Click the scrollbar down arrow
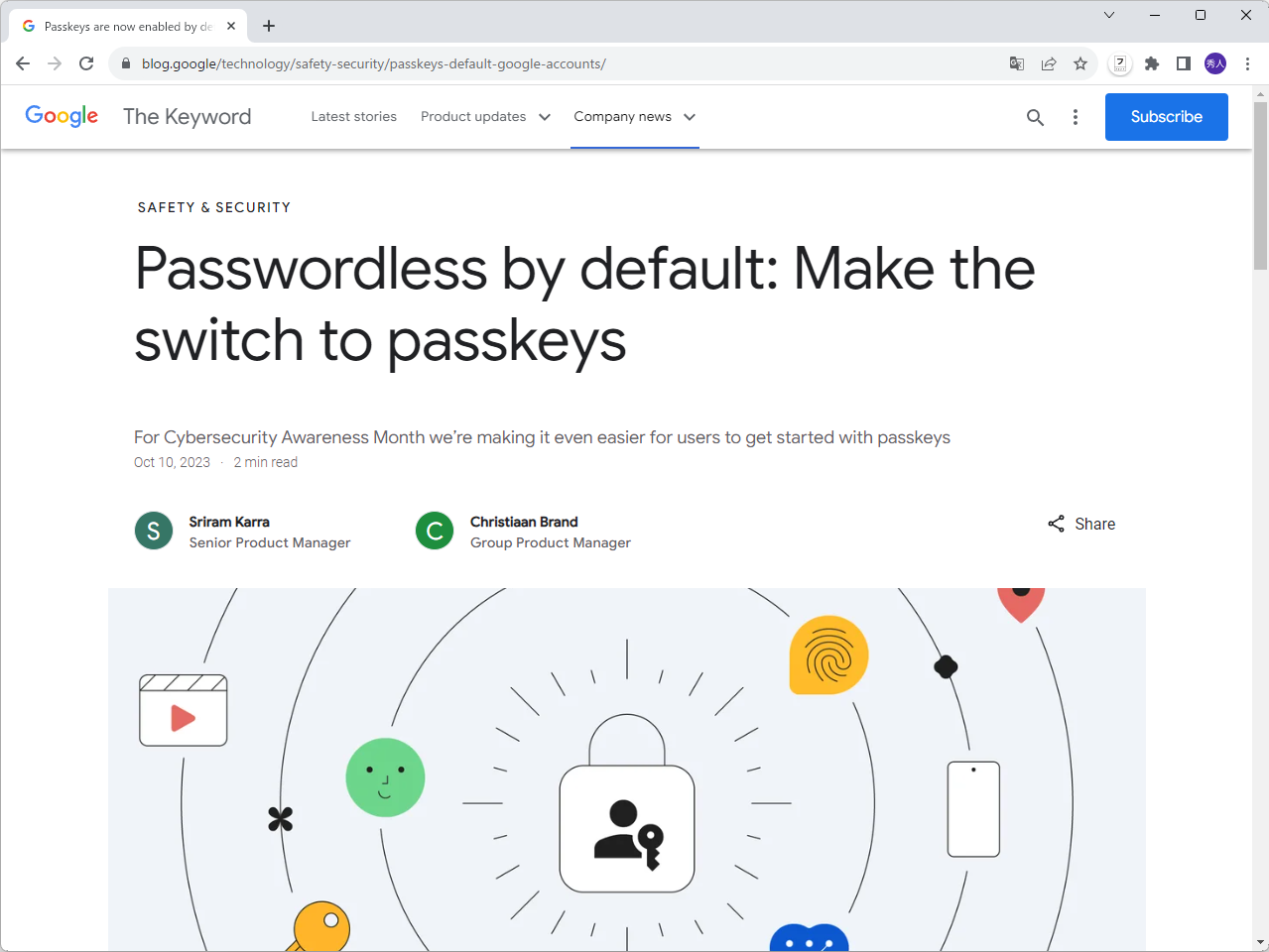The image size is (1269, 952). (1260, 942)
